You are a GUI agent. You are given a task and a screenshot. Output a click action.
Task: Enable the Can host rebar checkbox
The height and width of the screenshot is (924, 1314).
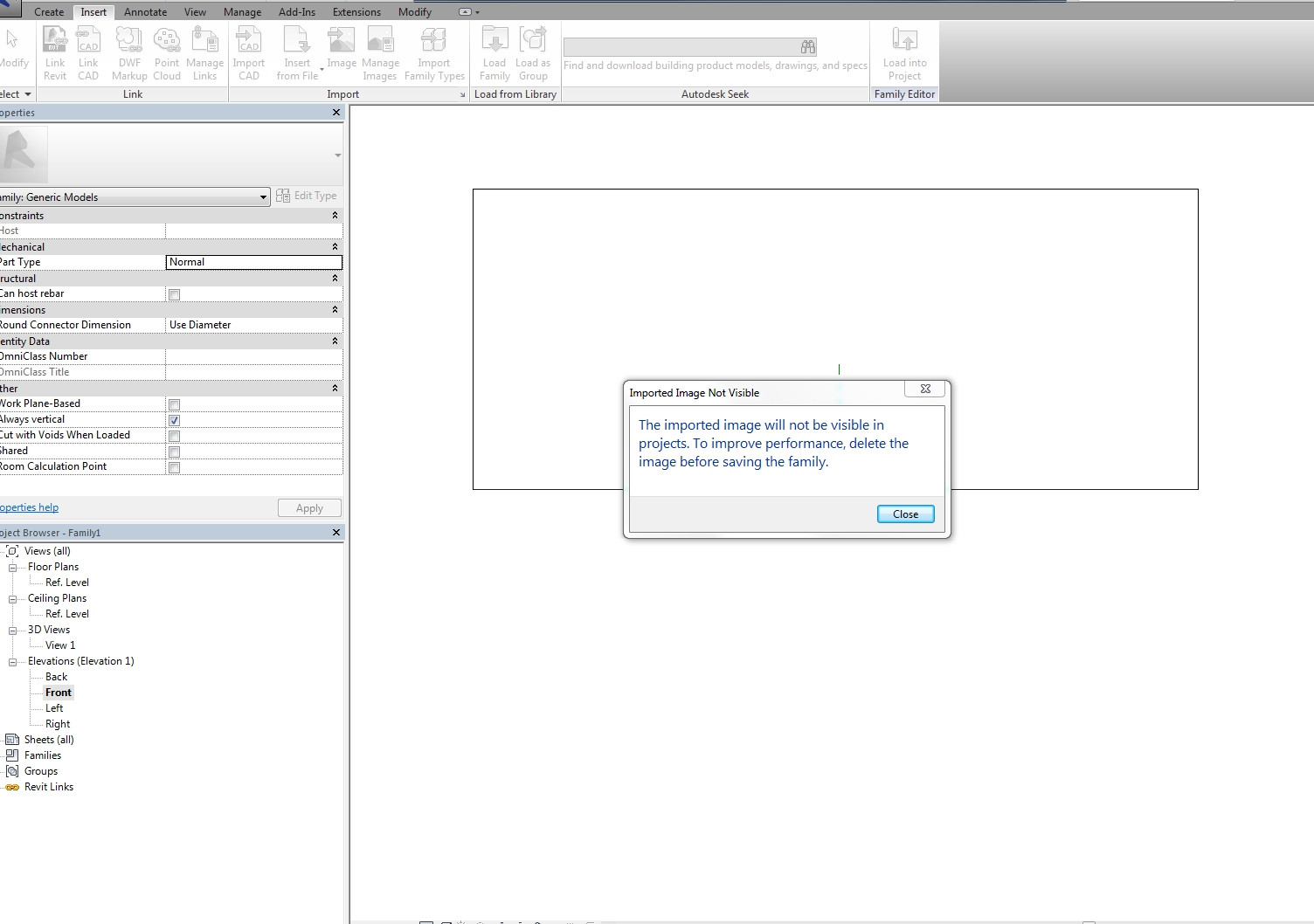[x=174, y=294]
